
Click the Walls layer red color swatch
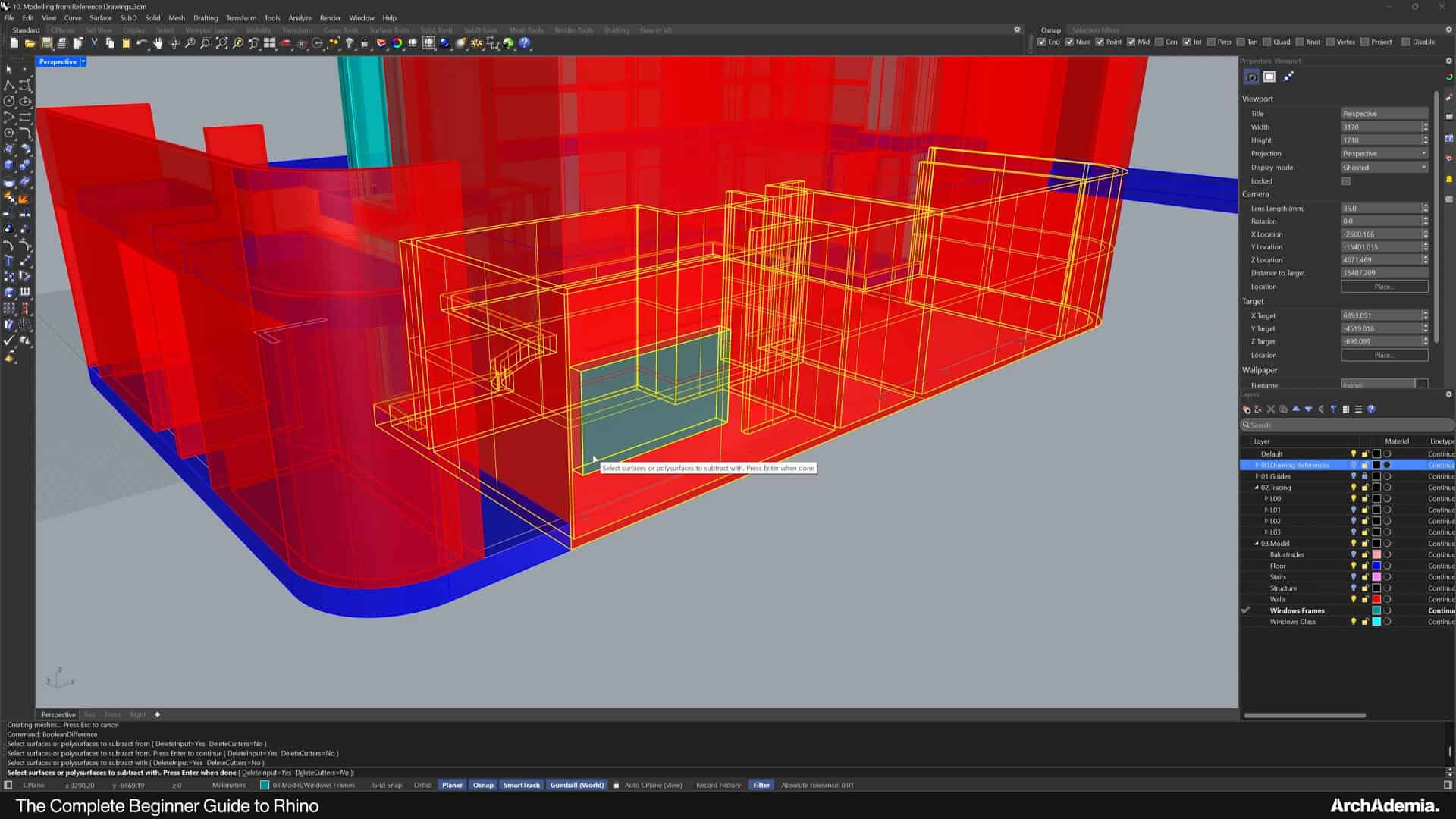(1376, 599)
